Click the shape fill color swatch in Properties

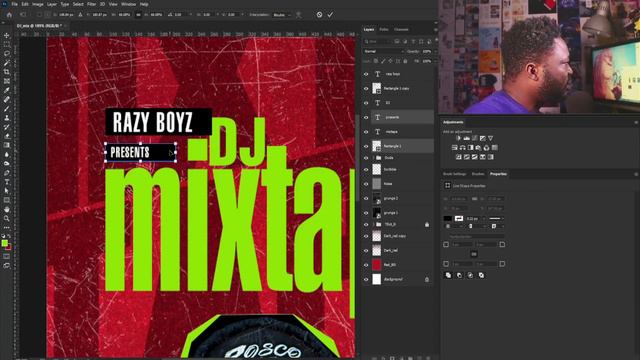pyautogui.click(x=448, y=219)
